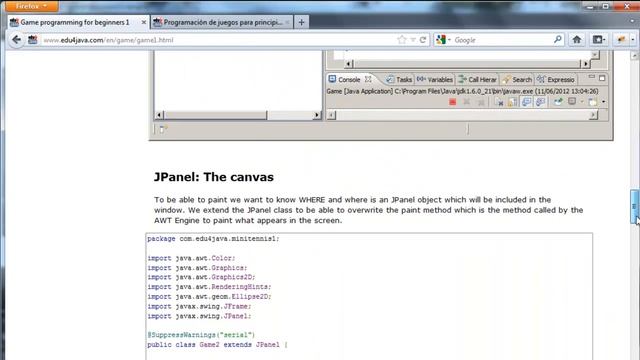This screenshot has height=360, width=640.
Task: Open the orange Firefox menu button
Action: coord(31,6)
